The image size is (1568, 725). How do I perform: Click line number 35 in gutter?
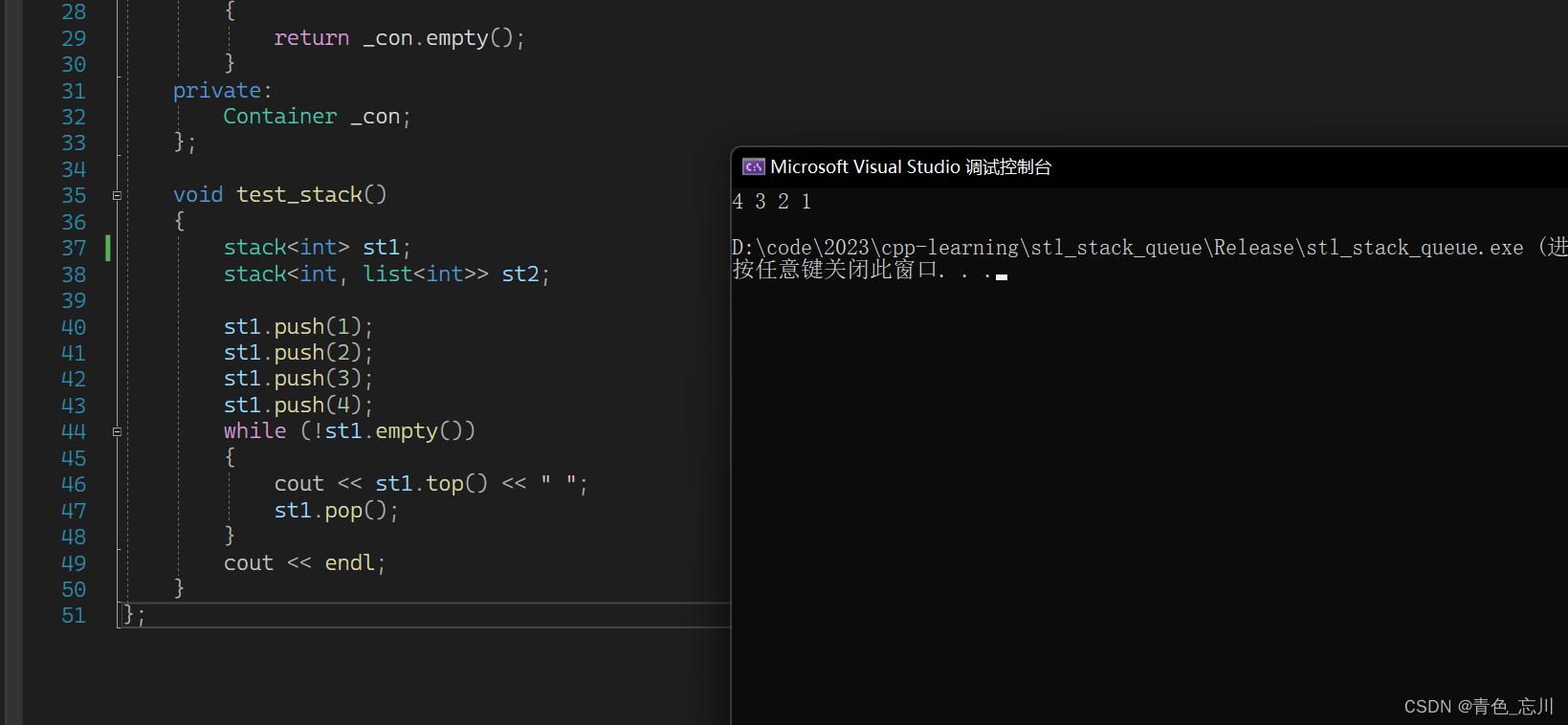pyautogui.click(x=74, y=196)
